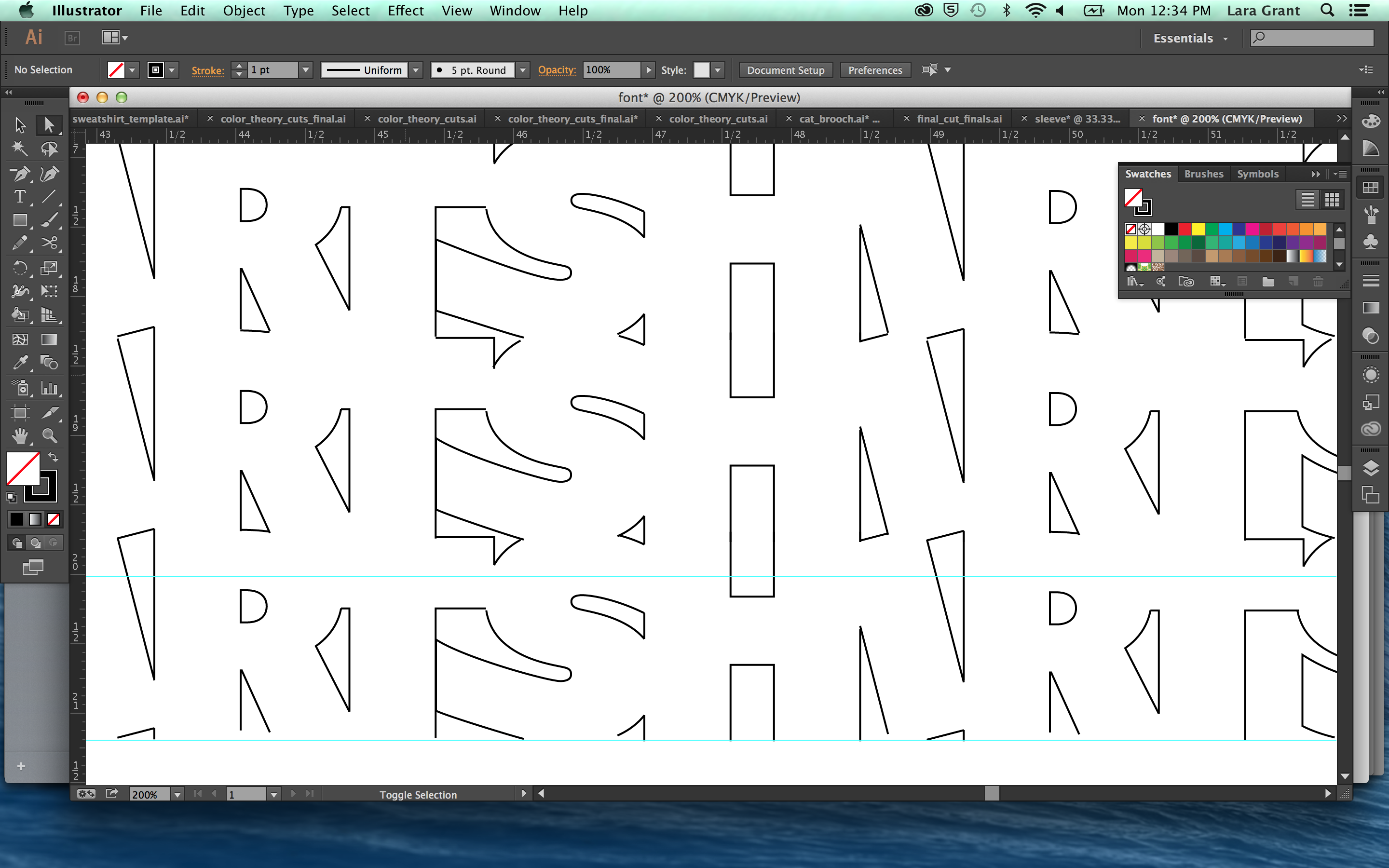Select the Type tool
Viewport: 1389px width, 868px height.
(x=20, y=196)
